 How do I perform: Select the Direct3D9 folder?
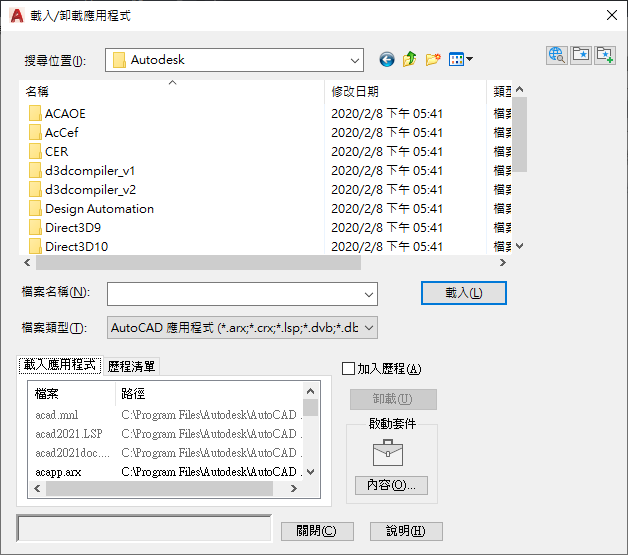pyautogui.click(x=65, y=227)
